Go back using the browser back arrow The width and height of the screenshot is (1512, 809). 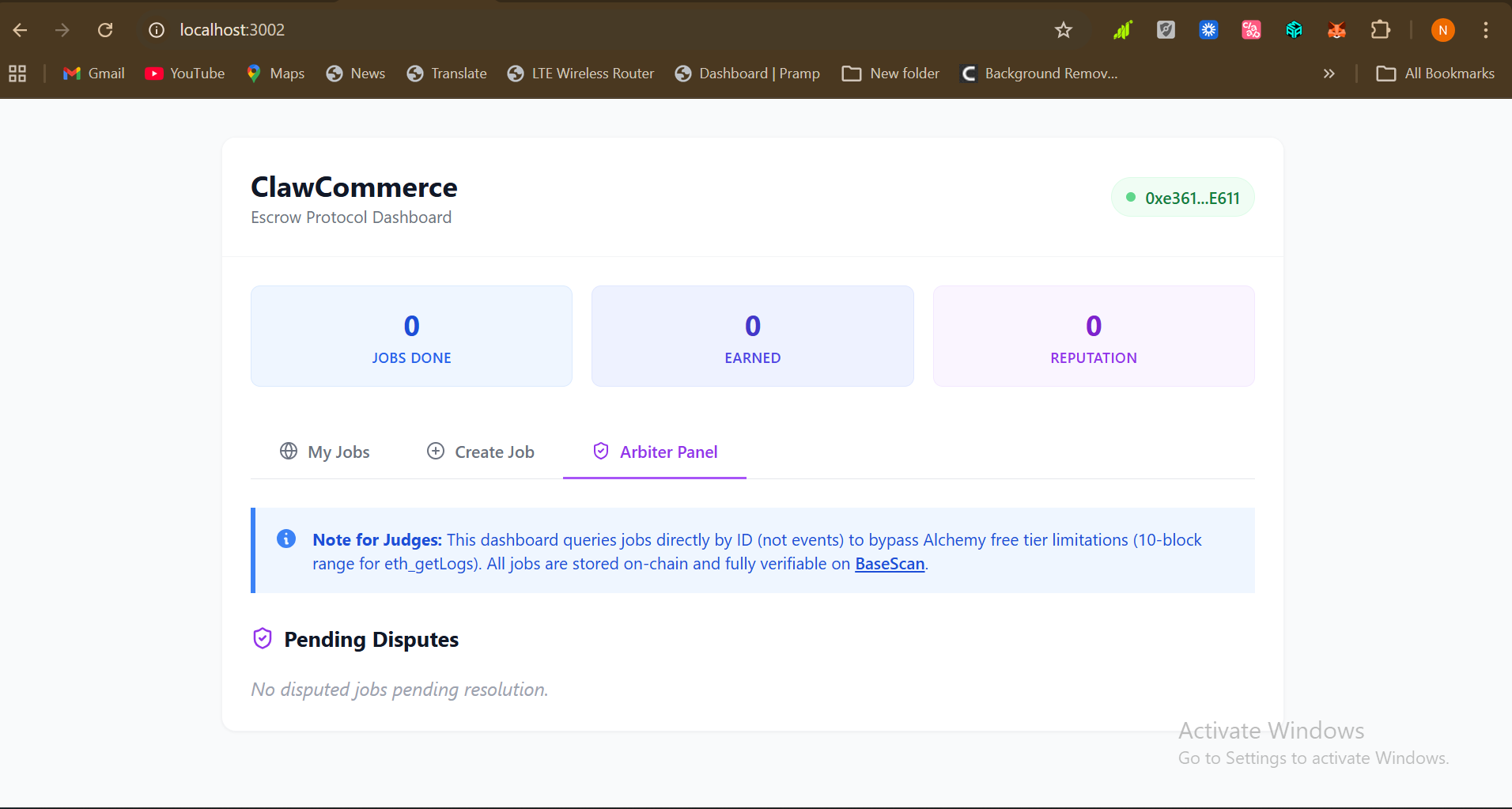[x=21, y=30]
